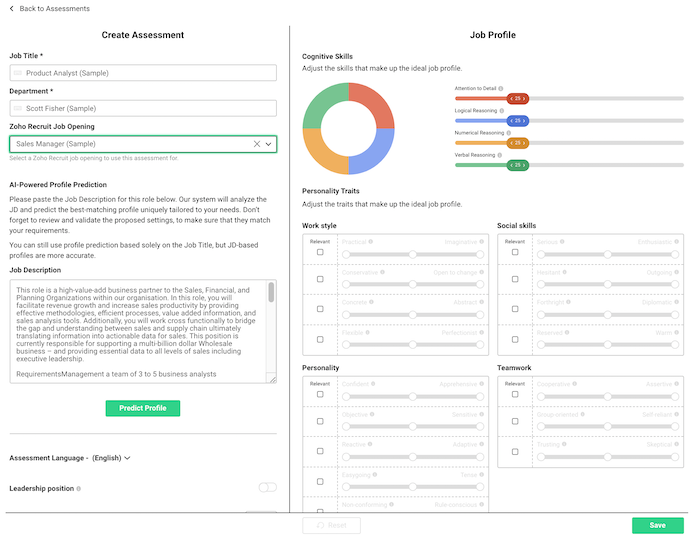Click the Back to Assessments arrow icon

tap(11, 9)
